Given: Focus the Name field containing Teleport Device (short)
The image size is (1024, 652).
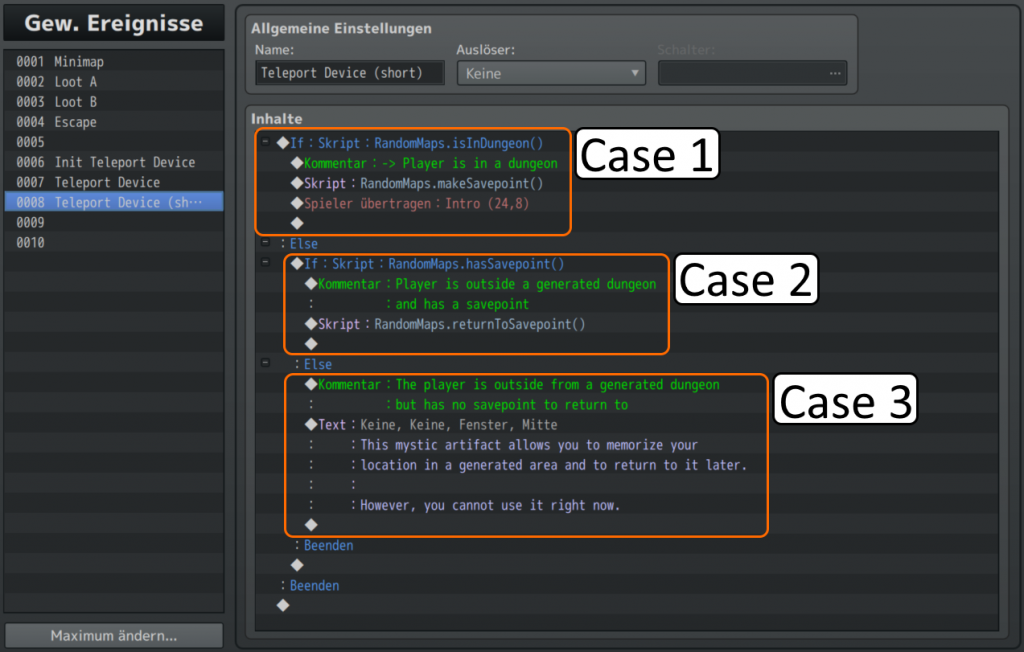Looking at the screenshot, I should (x=349, y=73).
